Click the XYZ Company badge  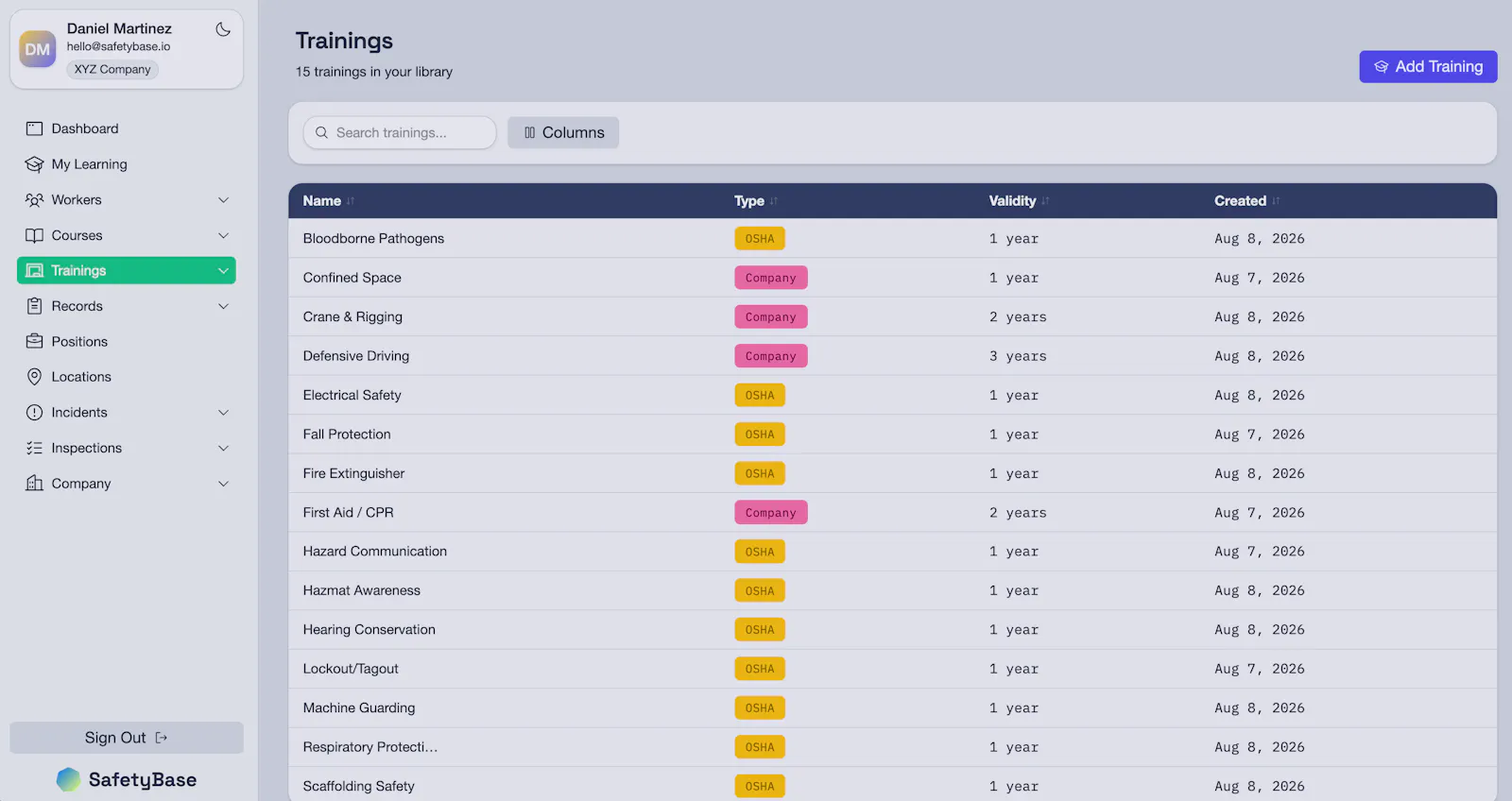pyautogui.click(x=112, y=69)
